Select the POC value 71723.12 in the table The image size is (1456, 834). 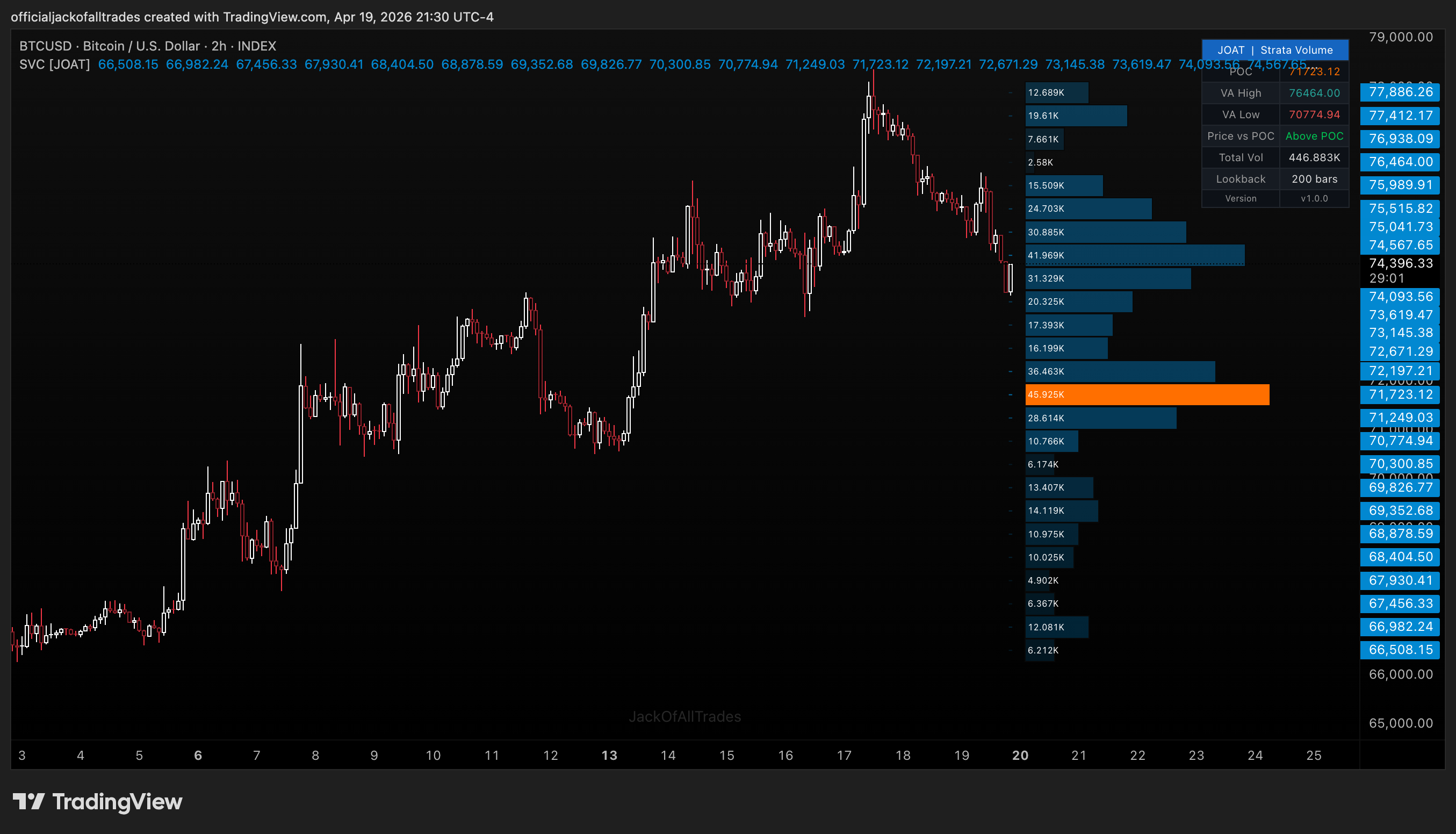[x=1314, y=71]
